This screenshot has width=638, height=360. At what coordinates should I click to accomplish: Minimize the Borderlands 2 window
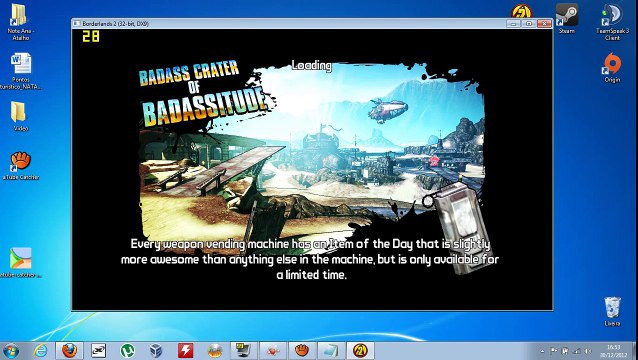pos(513,24)
